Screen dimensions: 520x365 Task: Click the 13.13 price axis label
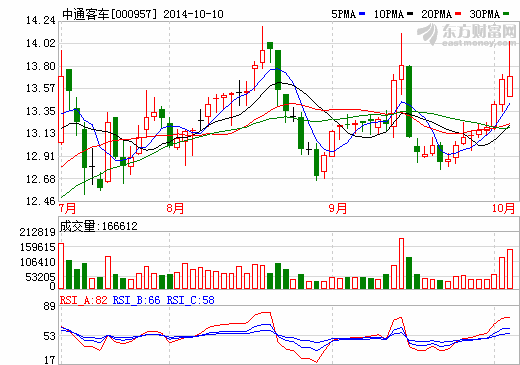[x=41, y=133]
